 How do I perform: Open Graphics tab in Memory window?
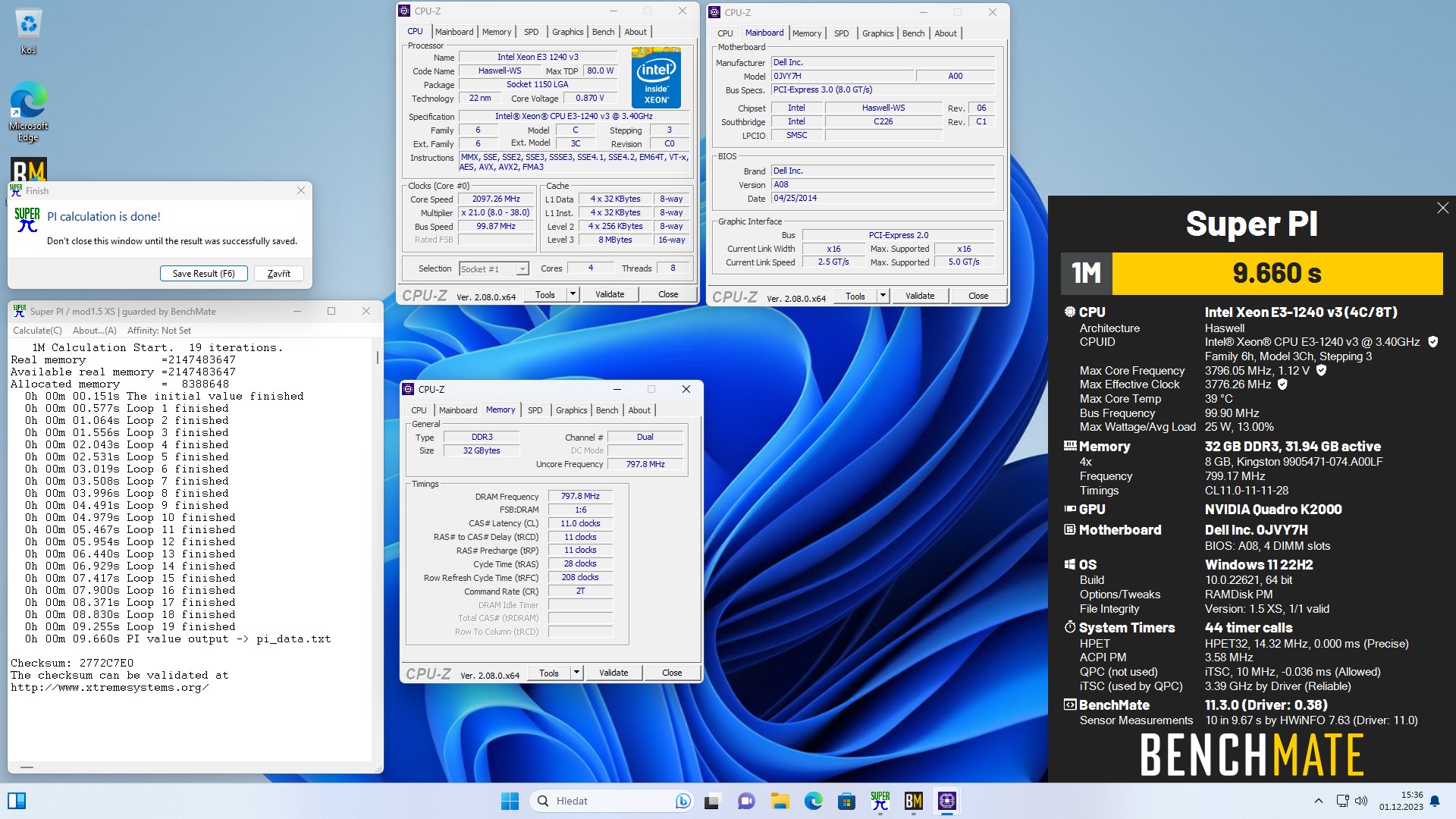tap(571, 410)
